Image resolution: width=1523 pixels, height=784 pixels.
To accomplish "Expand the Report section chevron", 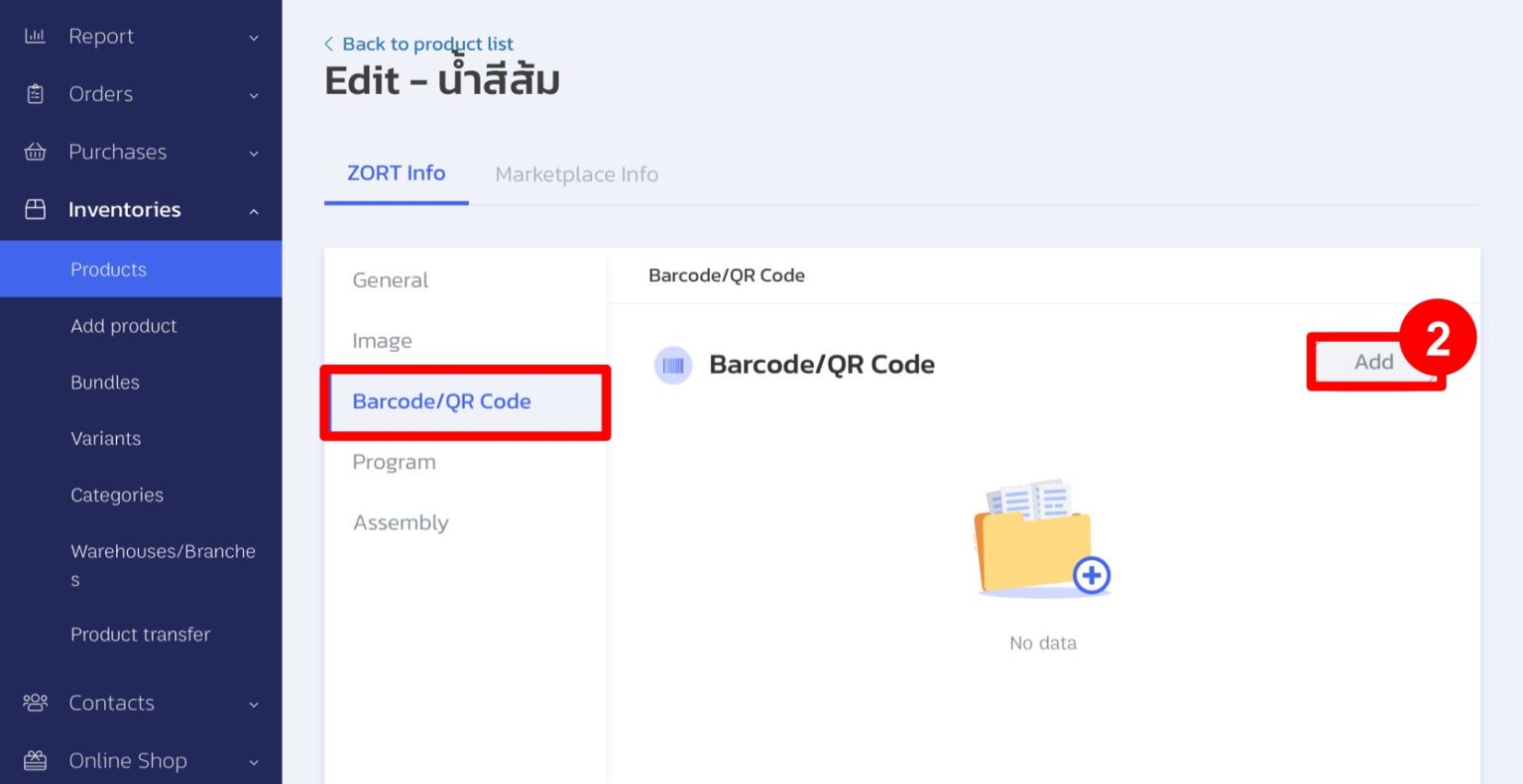I will 255,37.
